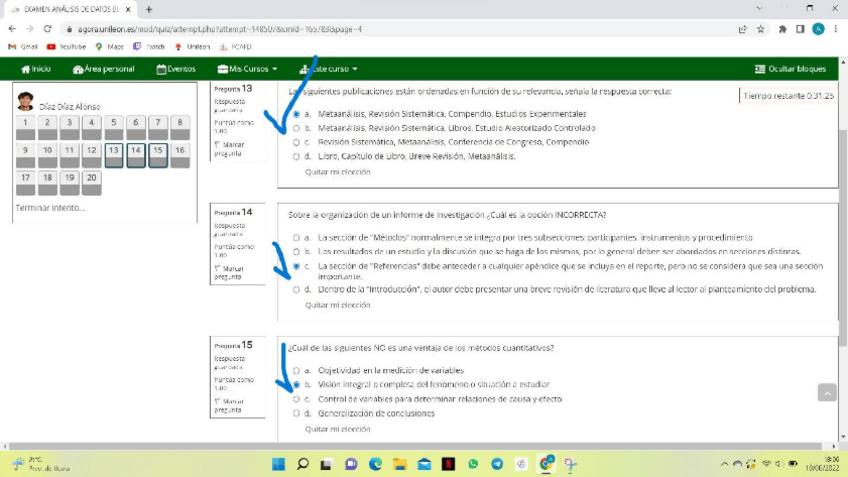This screenshot has height=477, width=848.
Task: Show hidden icons in system tray
Action: tap(725, 464)
